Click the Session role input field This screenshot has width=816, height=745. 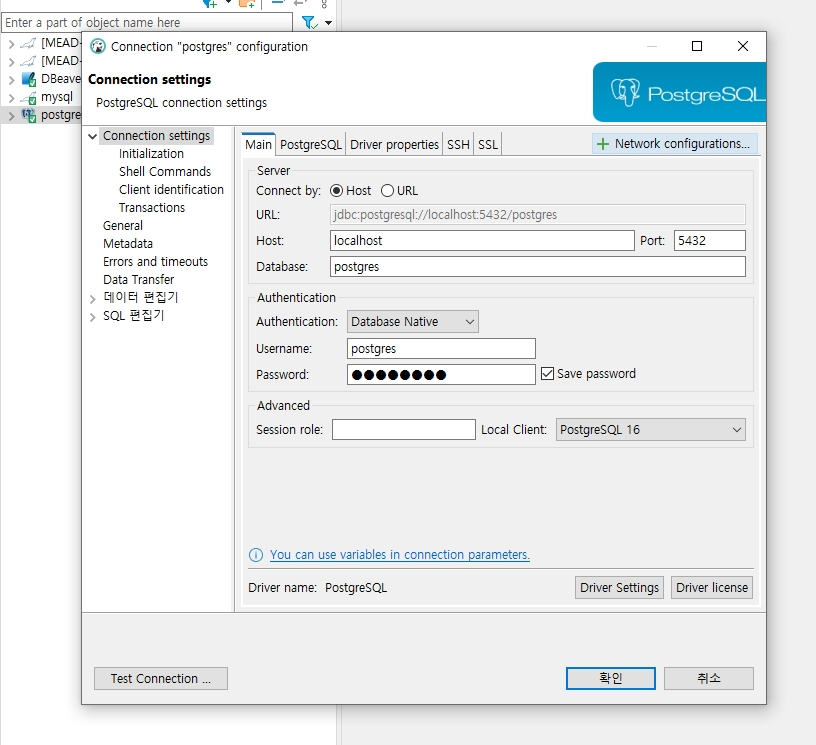pos(403,430)
